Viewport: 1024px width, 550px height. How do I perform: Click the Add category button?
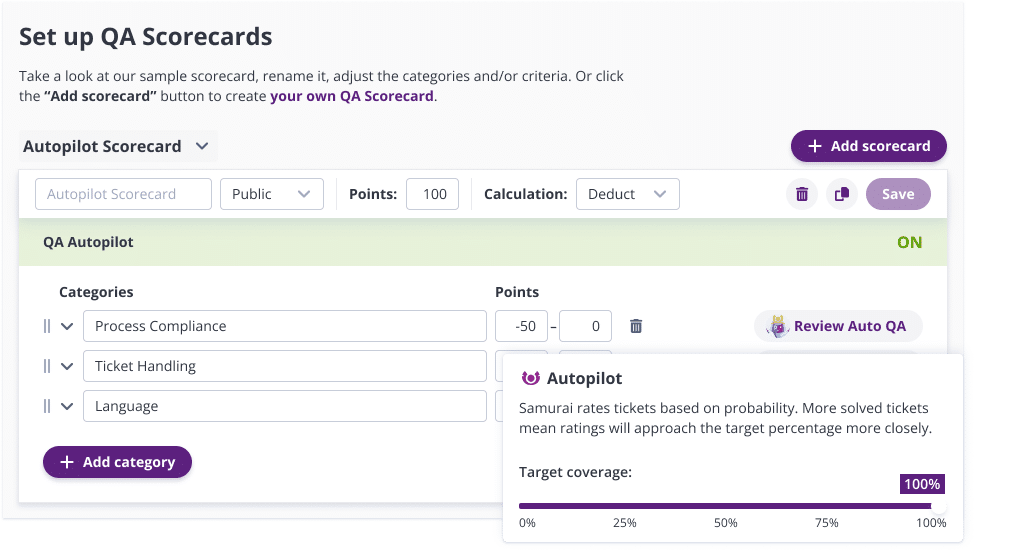pos(117,462)
